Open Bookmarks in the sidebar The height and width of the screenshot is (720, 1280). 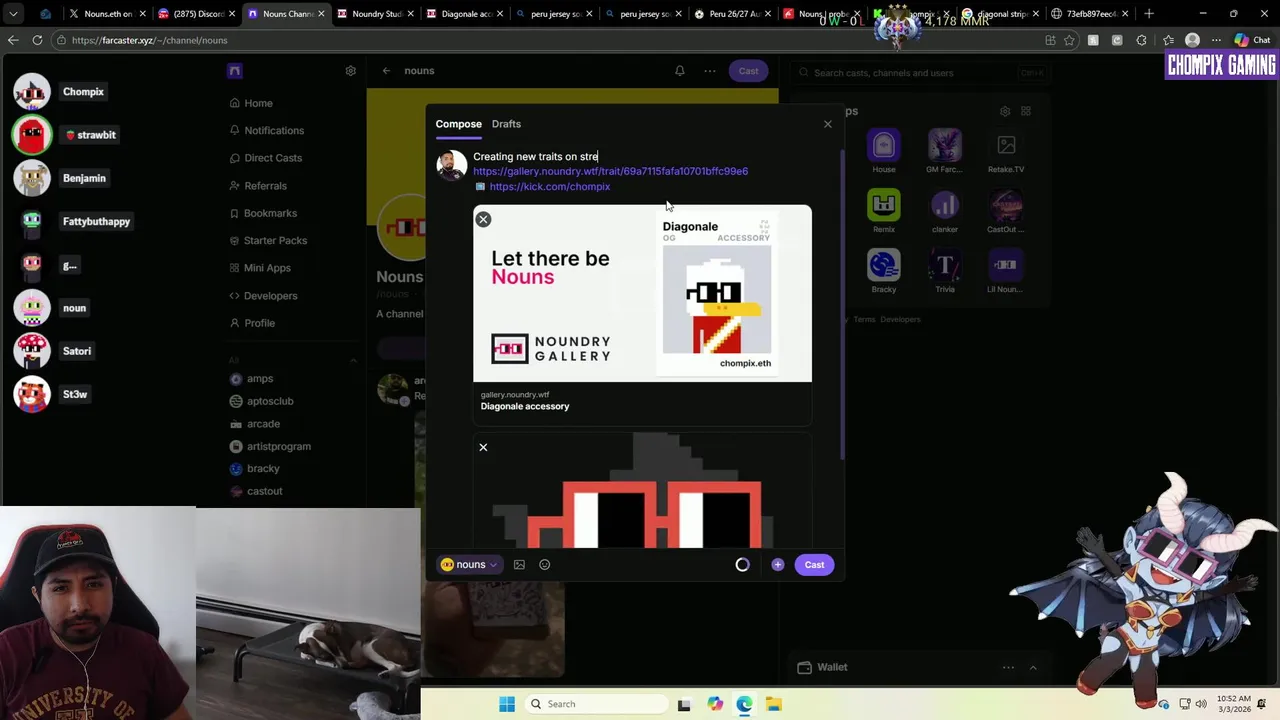[x=263, y=213]
